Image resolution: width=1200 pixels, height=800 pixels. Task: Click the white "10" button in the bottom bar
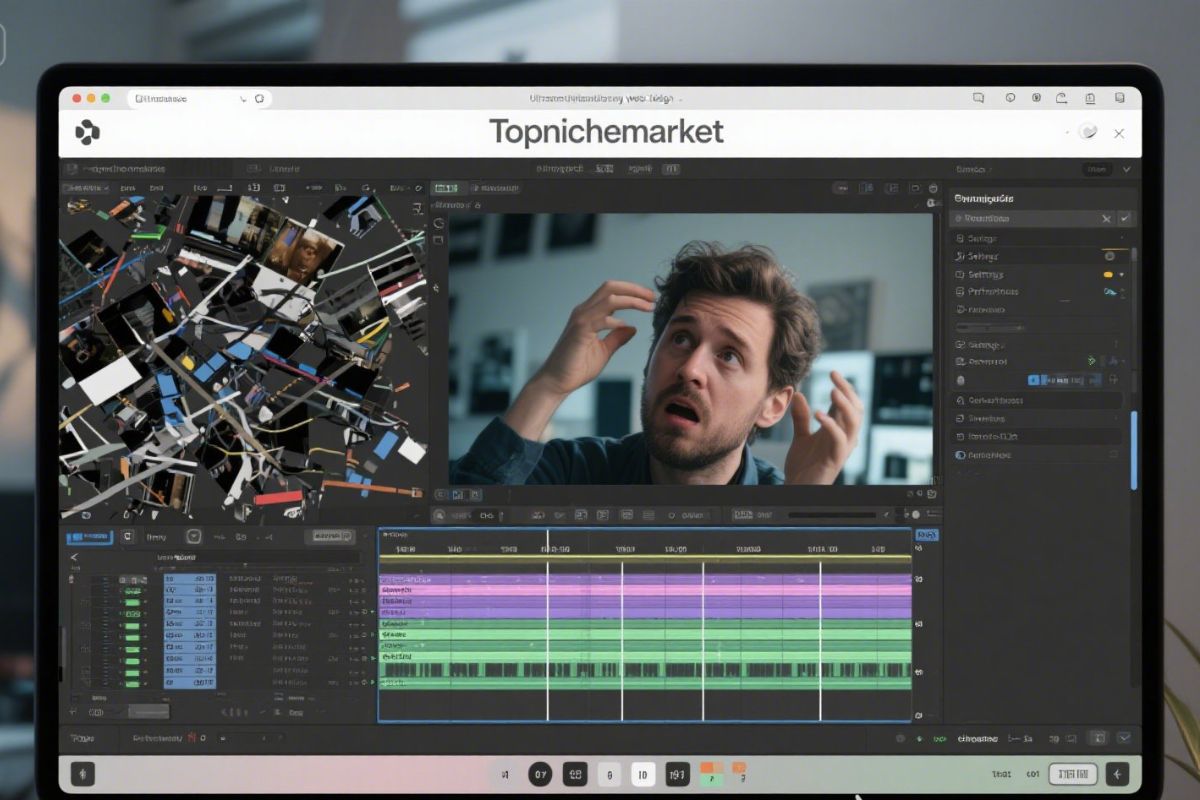point(643,774)
